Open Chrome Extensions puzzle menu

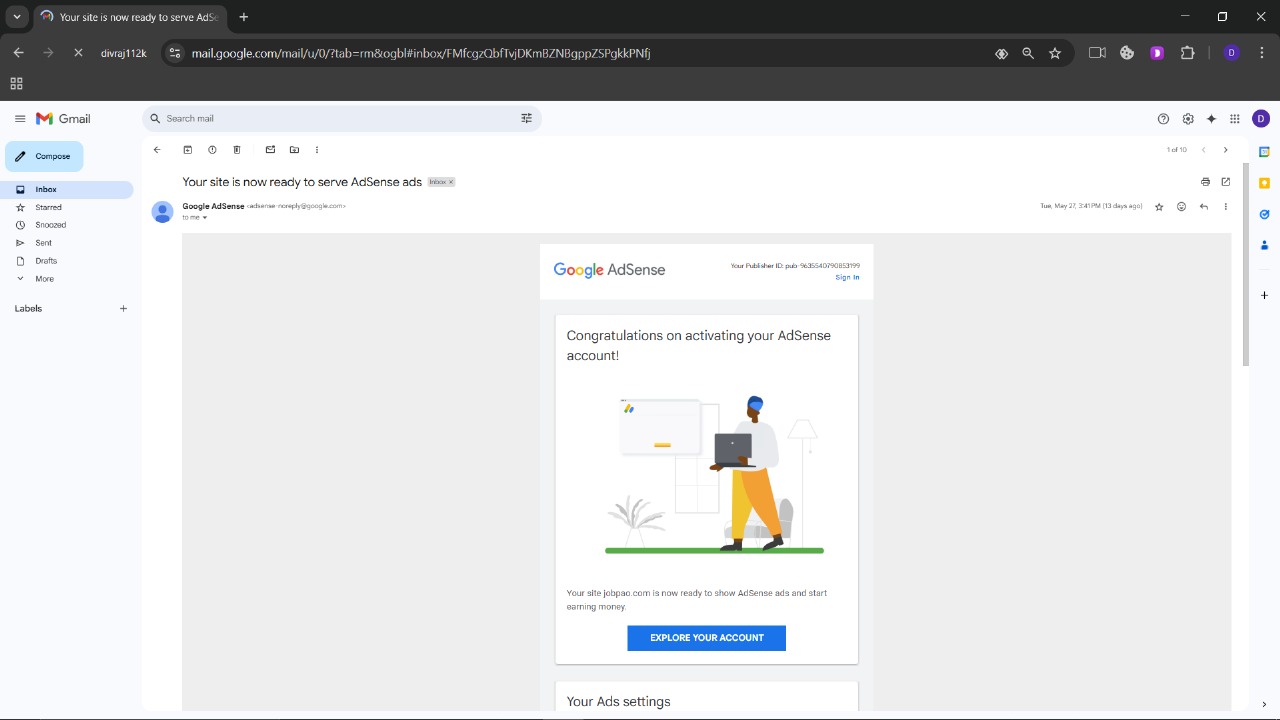tap(1188, 53)
